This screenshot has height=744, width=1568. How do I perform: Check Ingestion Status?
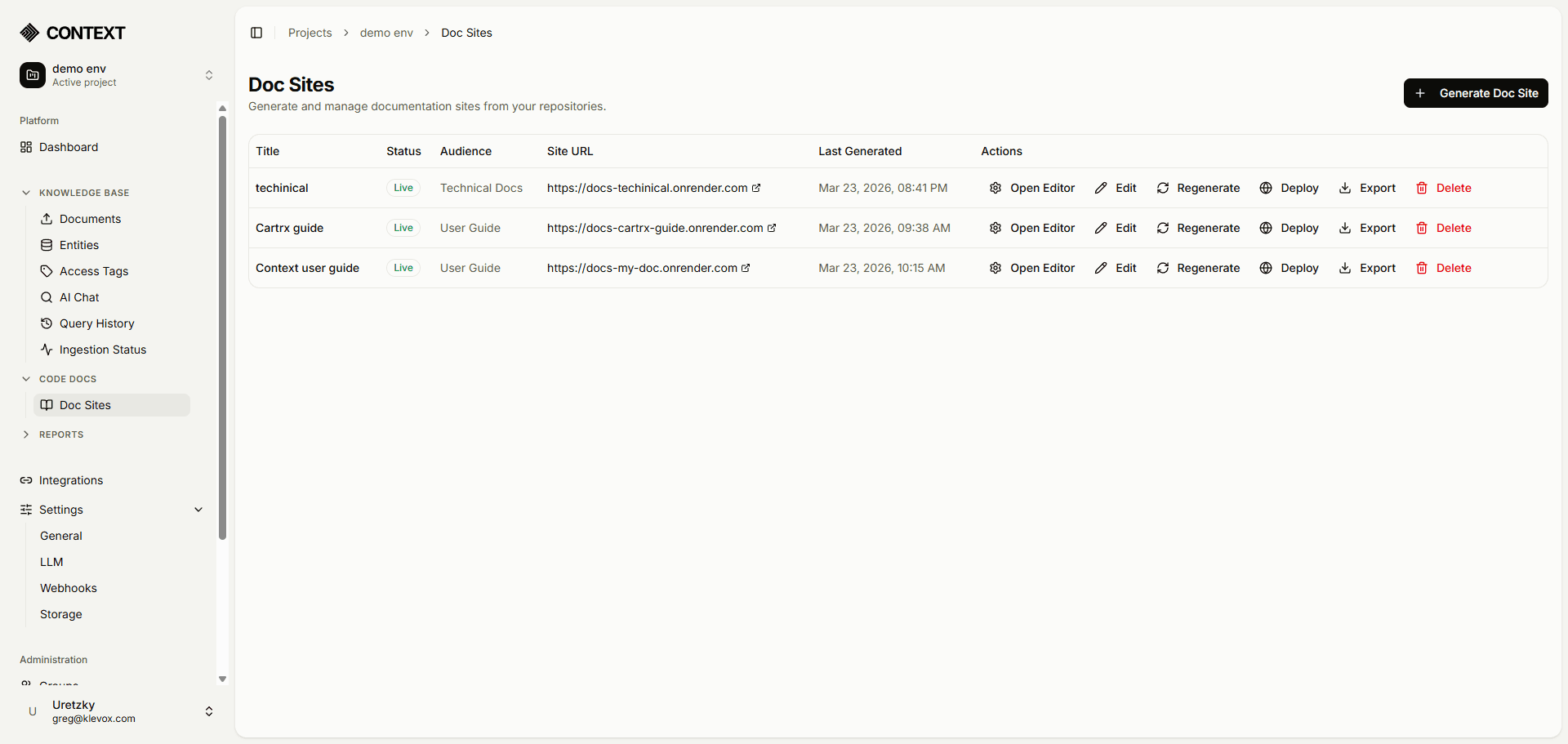click(103, 350)
